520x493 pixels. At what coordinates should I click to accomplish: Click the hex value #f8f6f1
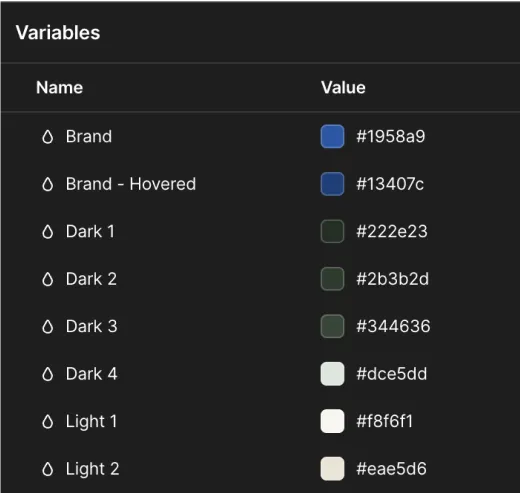pos(384,421)
